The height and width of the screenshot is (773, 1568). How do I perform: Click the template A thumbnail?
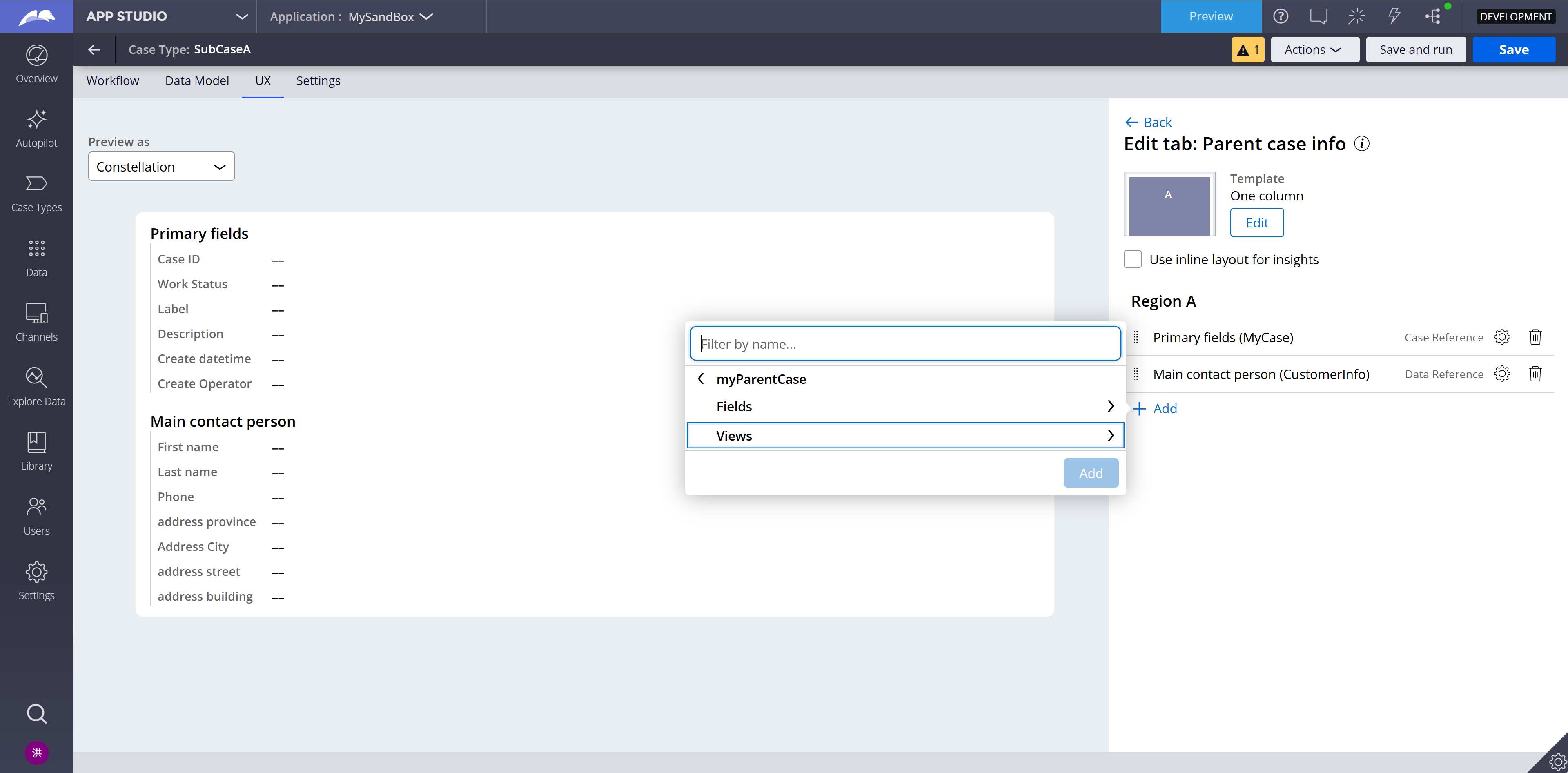[1169, 204]
